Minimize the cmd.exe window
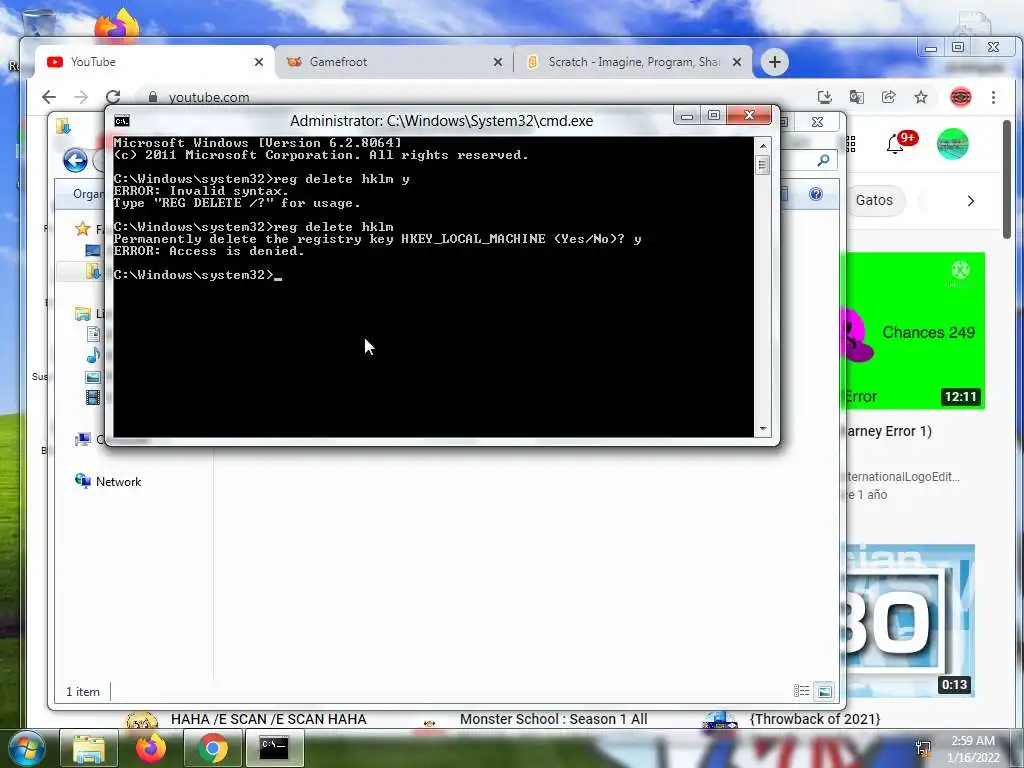Screen dimensions: 1024x768 (x=686, y=116)
